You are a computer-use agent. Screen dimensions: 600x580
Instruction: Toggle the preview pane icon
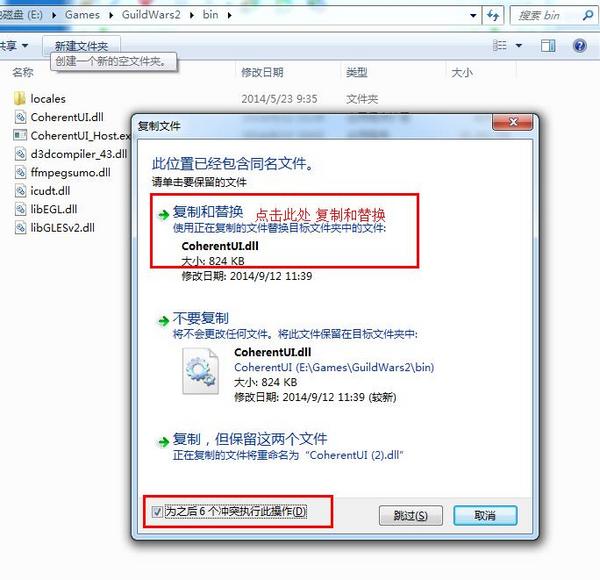tap(548, 46)
